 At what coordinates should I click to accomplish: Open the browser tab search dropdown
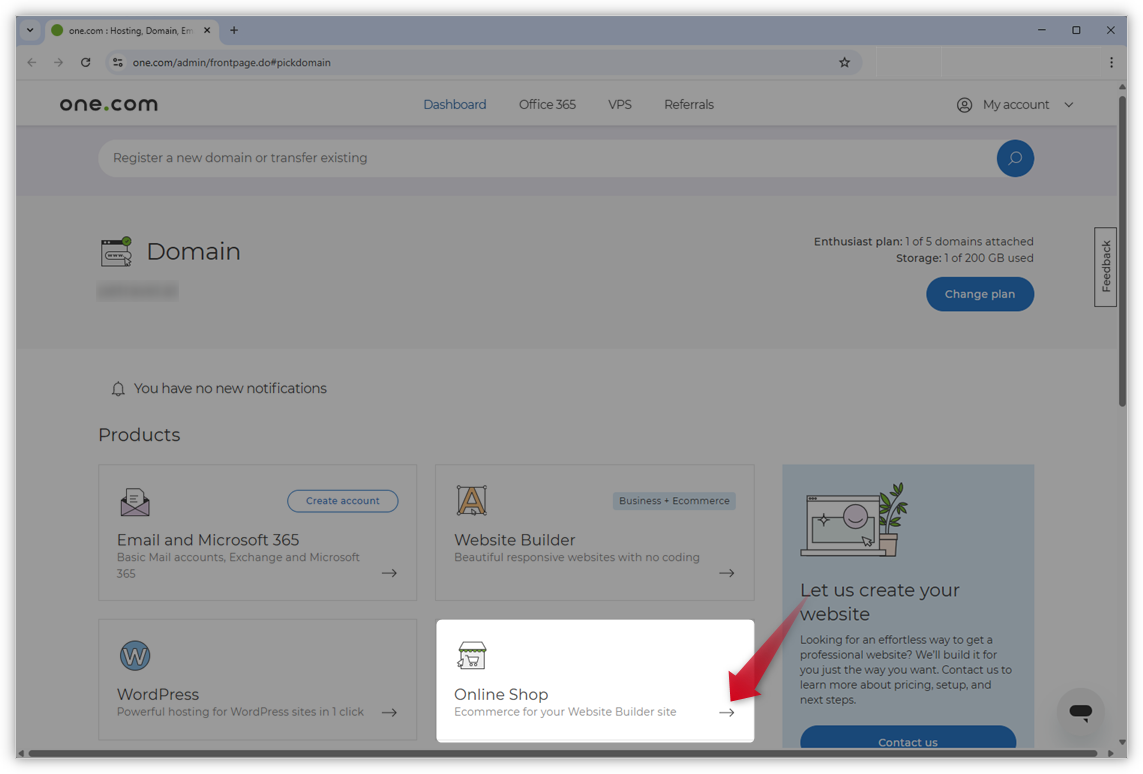[30, 30]
